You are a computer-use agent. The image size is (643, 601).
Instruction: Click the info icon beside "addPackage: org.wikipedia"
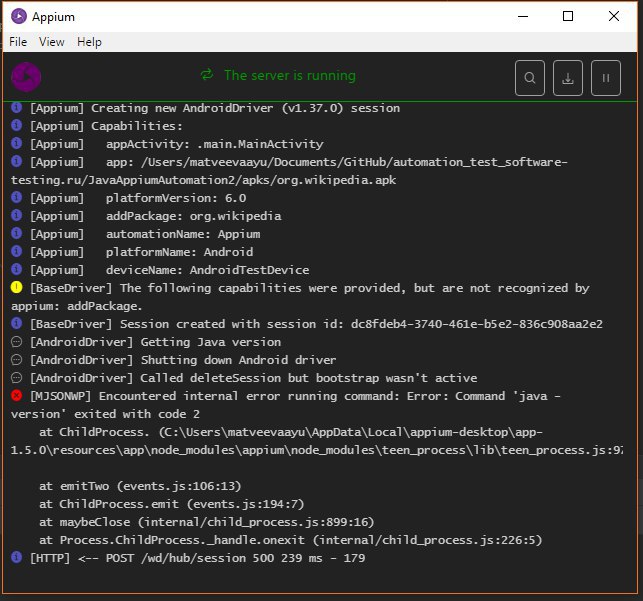tap(16, 215)
